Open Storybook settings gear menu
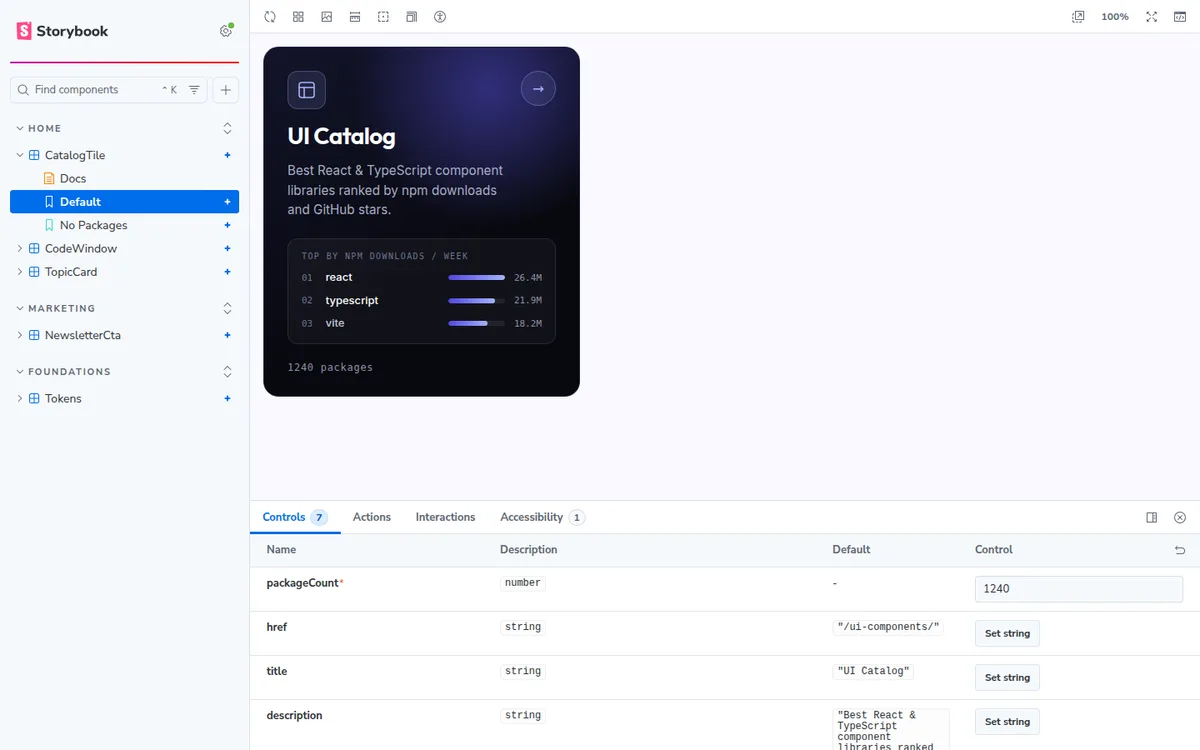The width and height of the screenshot is (1200, 750). pos(226,31)
